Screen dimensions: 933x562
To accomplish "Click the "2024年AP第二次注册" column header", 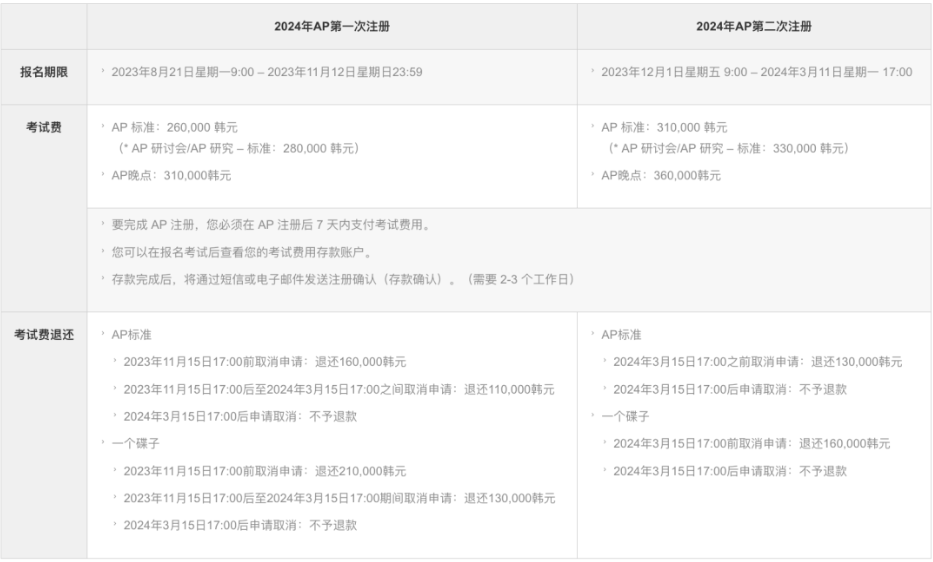I will point(754,26).
